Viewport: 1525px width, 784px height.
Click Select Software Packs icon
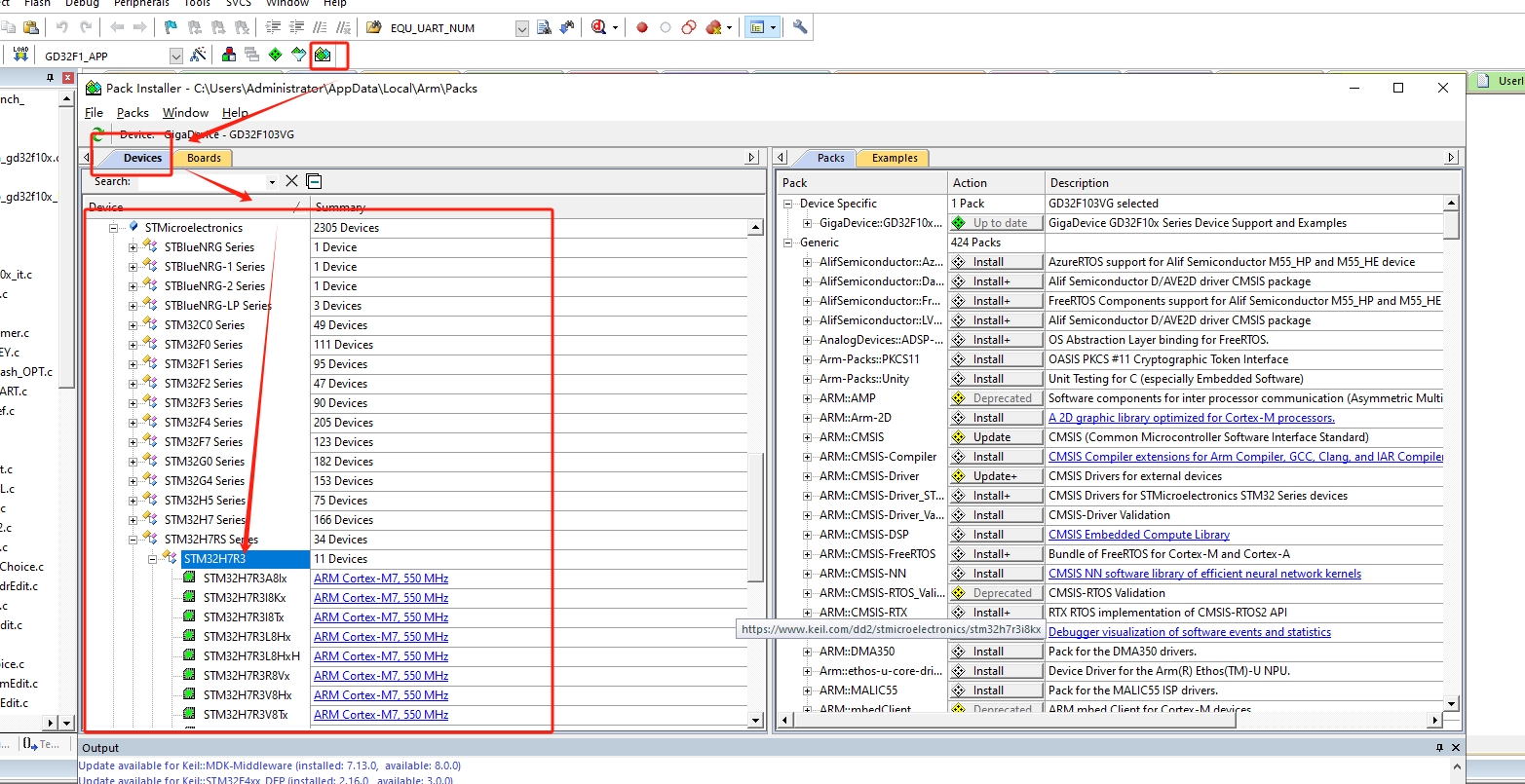299,56
